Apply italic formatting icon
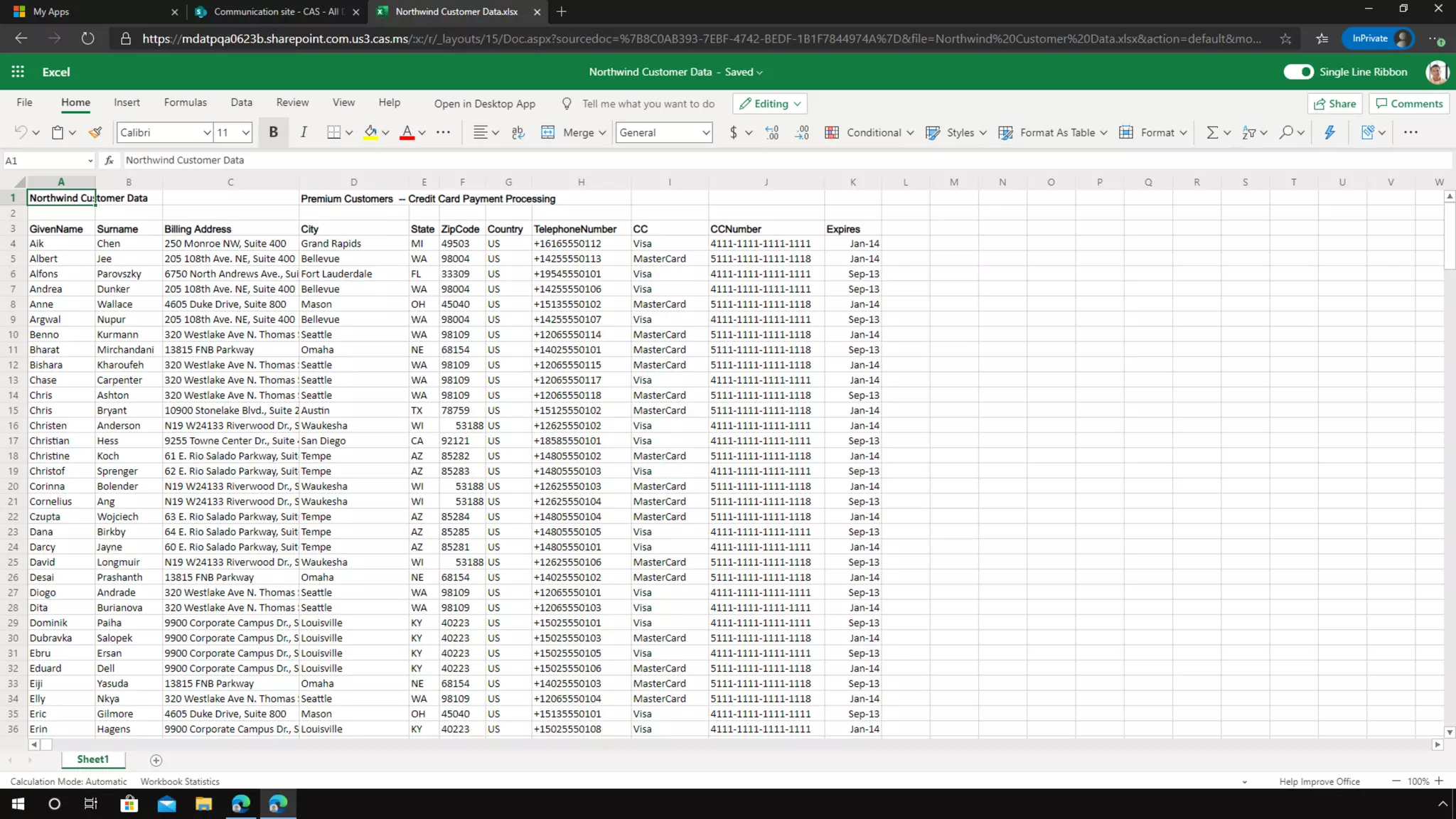 click(304, 132)
